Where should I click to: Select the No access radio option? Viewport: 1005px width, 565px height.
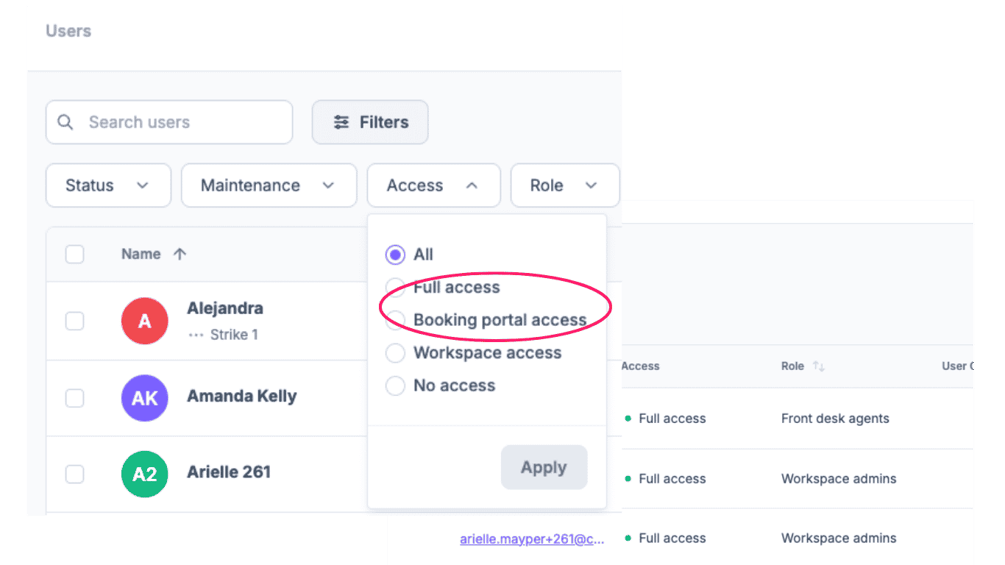click(x=395, y=386)
